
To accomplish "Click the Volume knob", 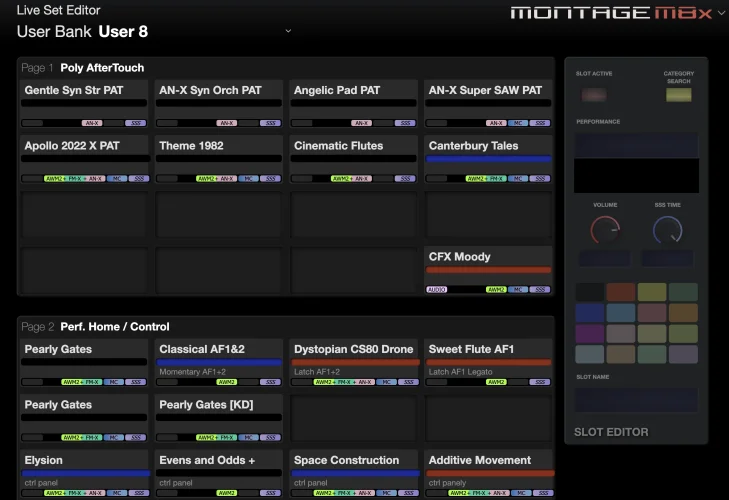I will coord(604,232).
